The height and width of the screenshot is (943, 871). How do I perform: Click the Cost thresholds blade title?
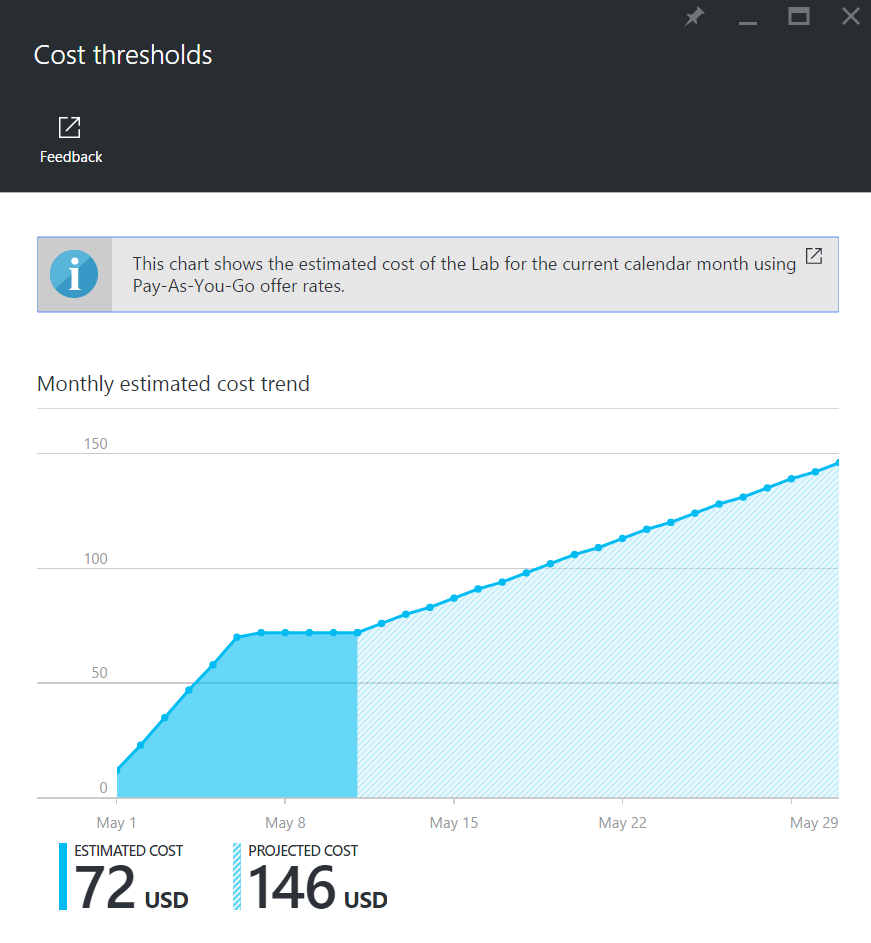(x=123, y=55)
